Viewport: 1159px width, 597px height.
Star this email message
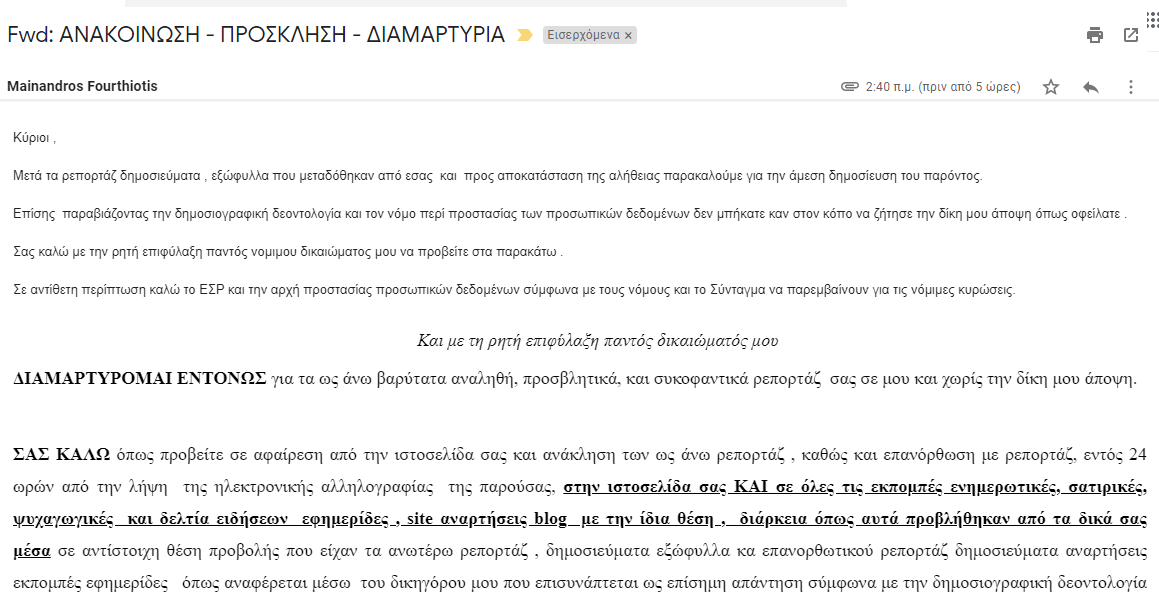(1051, 87)
